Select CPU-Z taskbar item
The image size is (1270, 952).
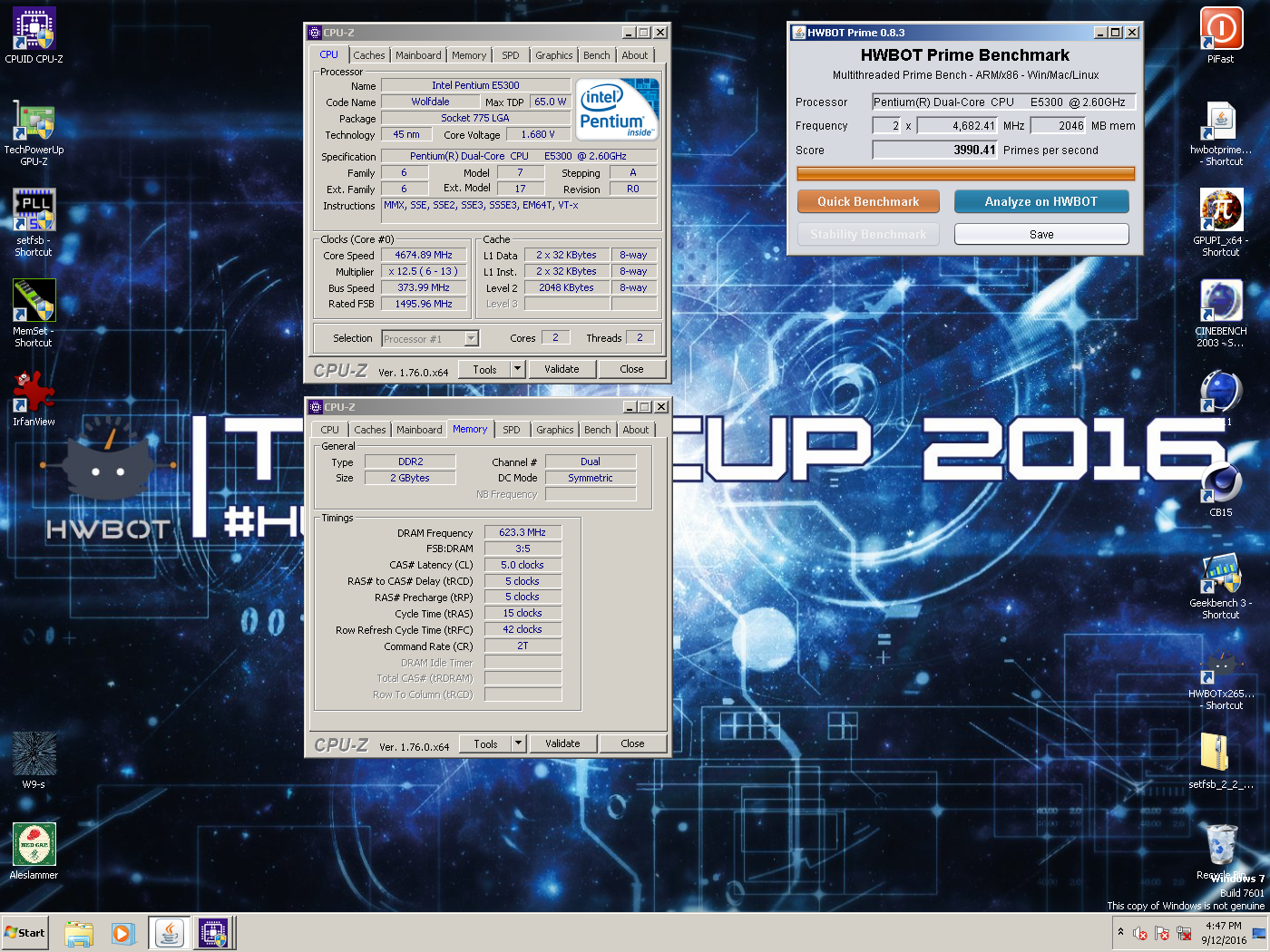(214, 933)
